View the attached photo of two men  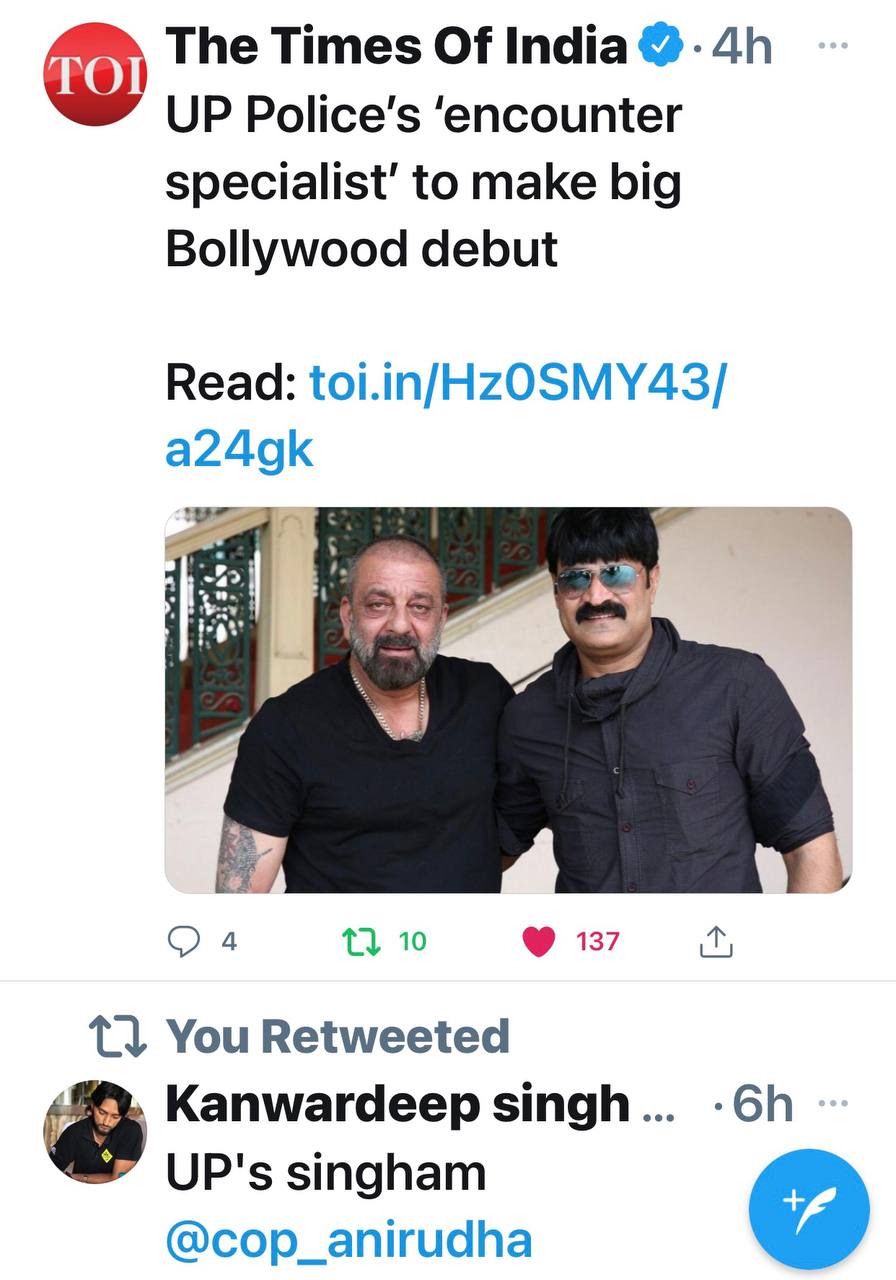(508, 700)
